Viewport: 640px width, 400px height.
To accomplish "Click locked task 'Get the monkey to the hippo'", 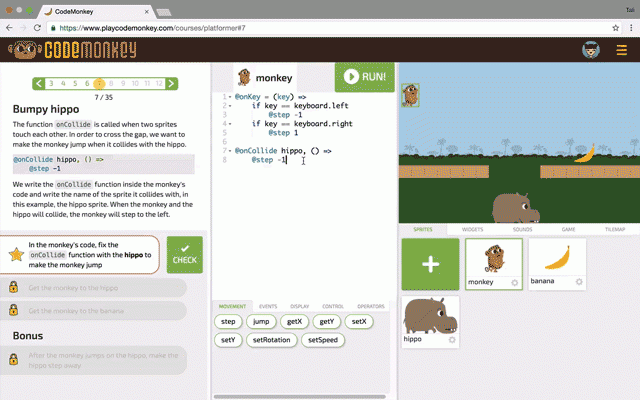I will click(x=93, y=288).
